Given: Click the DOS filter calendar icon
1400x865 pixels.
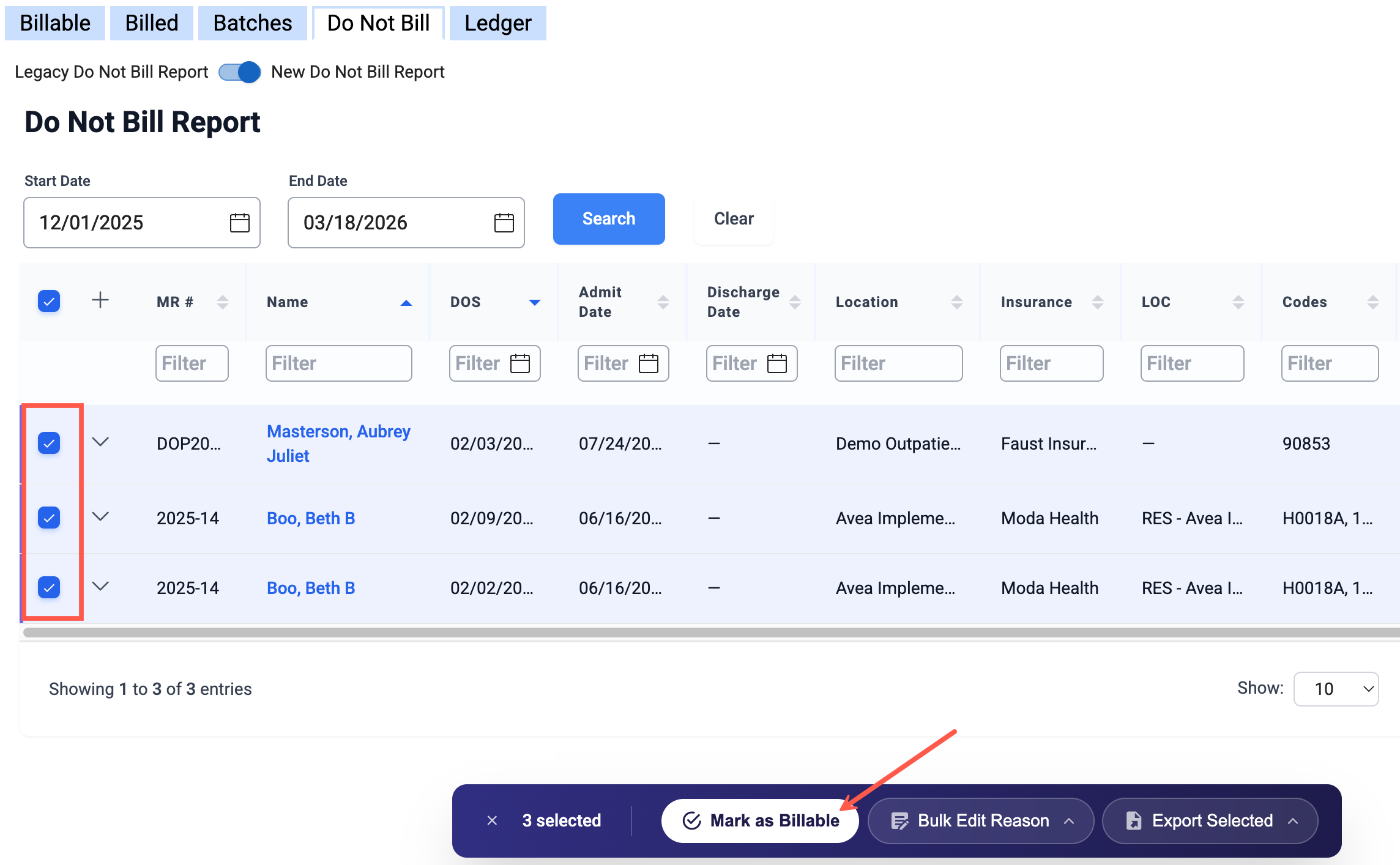Looking at the screenshot, I should pos(520,363).
